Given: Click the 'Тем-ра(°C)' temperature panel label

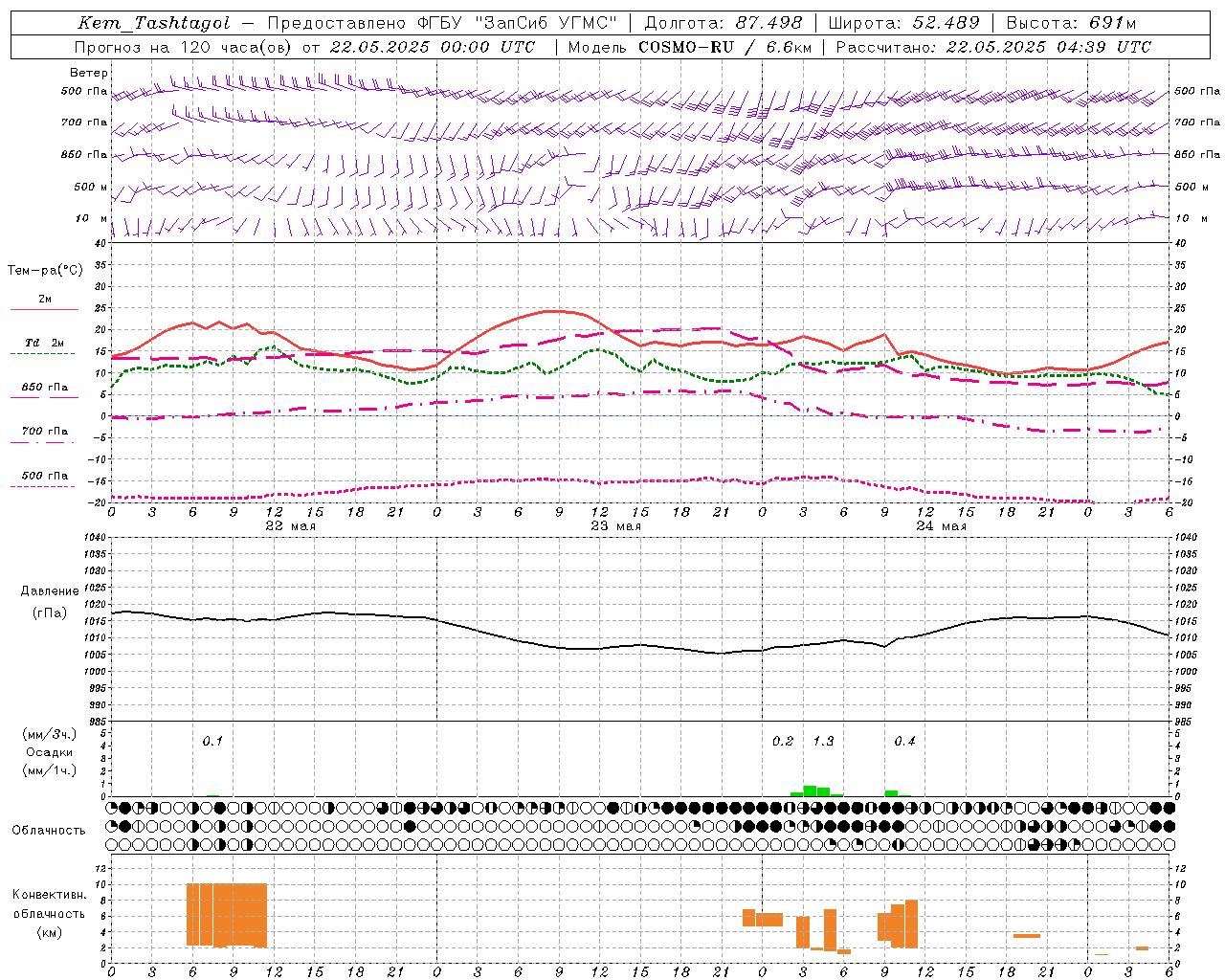Looking at the screenshot, I should (x=45, y=271).
